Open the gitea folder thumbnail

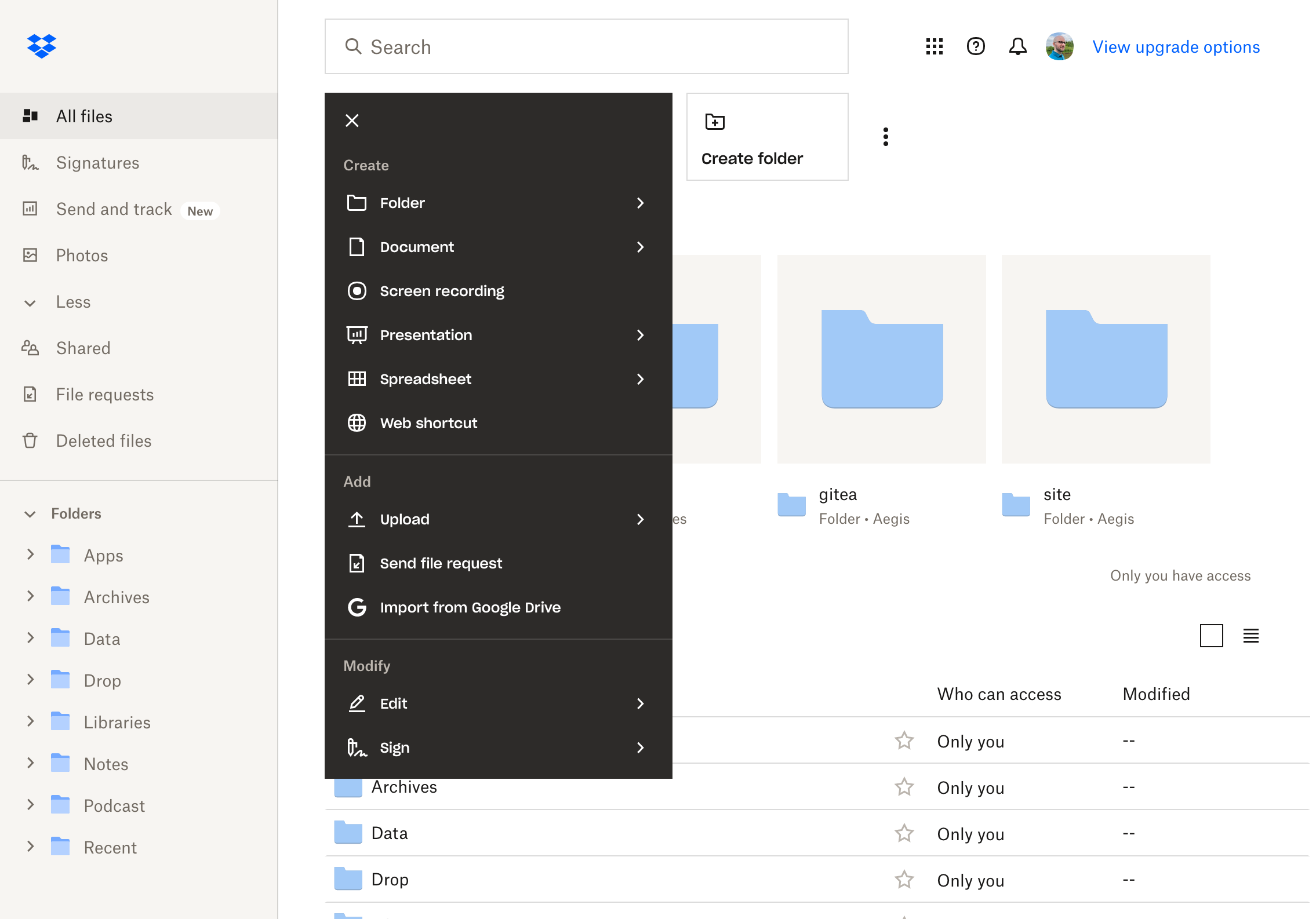pyautogui.click(x=881, y=359)
